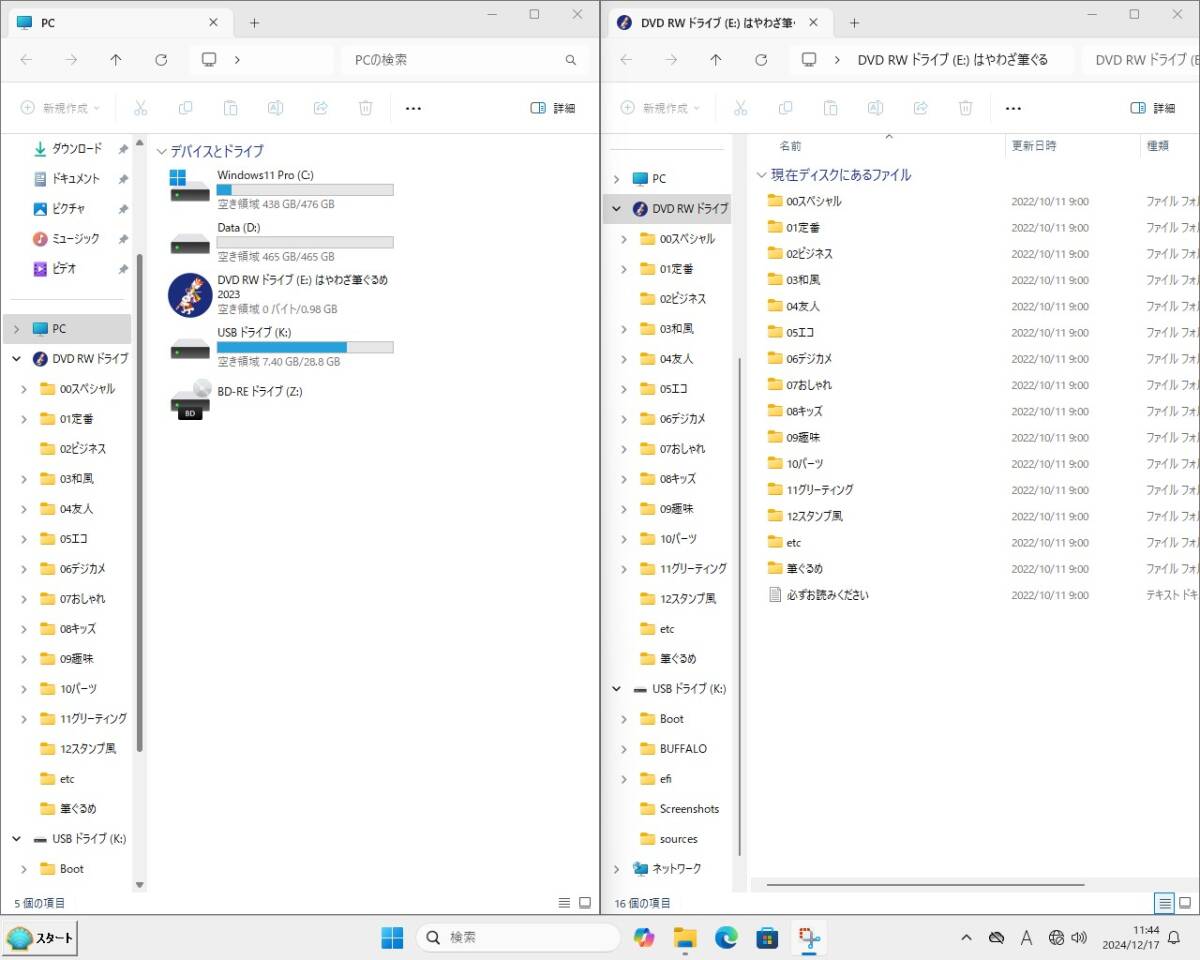This screenshot has height=960, width=1200.
Task: Expand ネットワーク node in right window tree
Action: pos(616,869)
